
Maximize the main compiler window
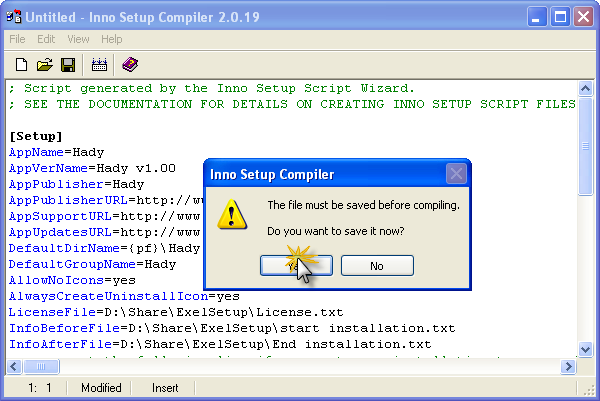(560, 17)
